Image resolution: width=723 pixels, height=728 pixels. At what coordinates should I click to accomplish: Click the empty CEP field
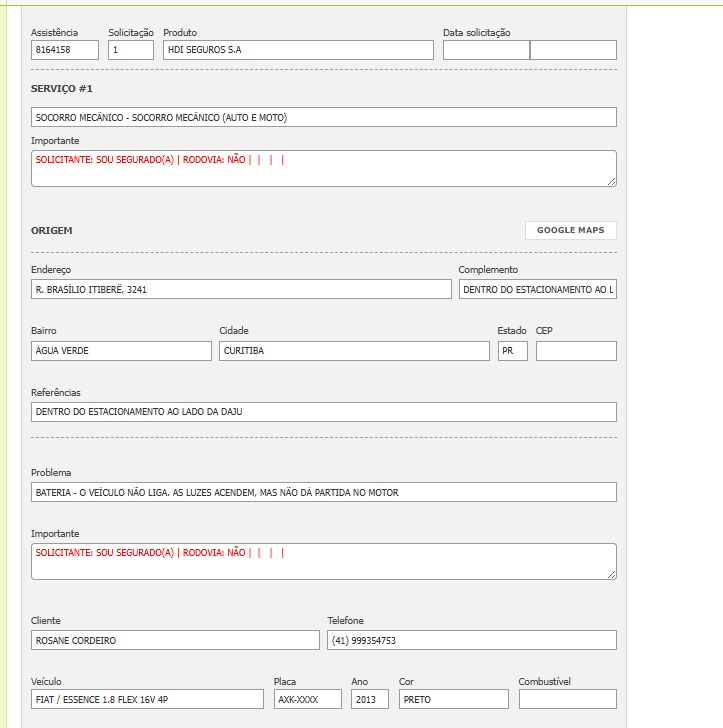576,351
